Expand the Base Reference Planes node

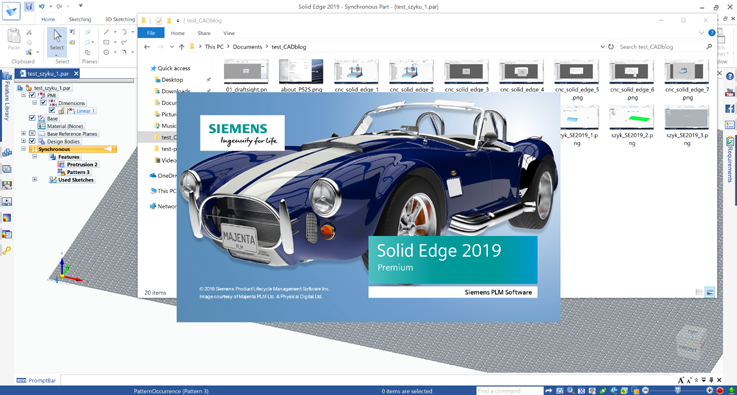click(x=24, y=134)
